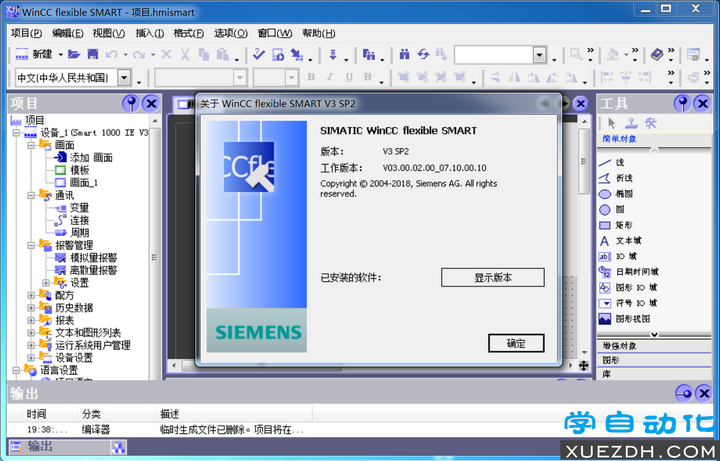
Task: Pin the Tools (工具) panel
Action: [x=682, y=103]
